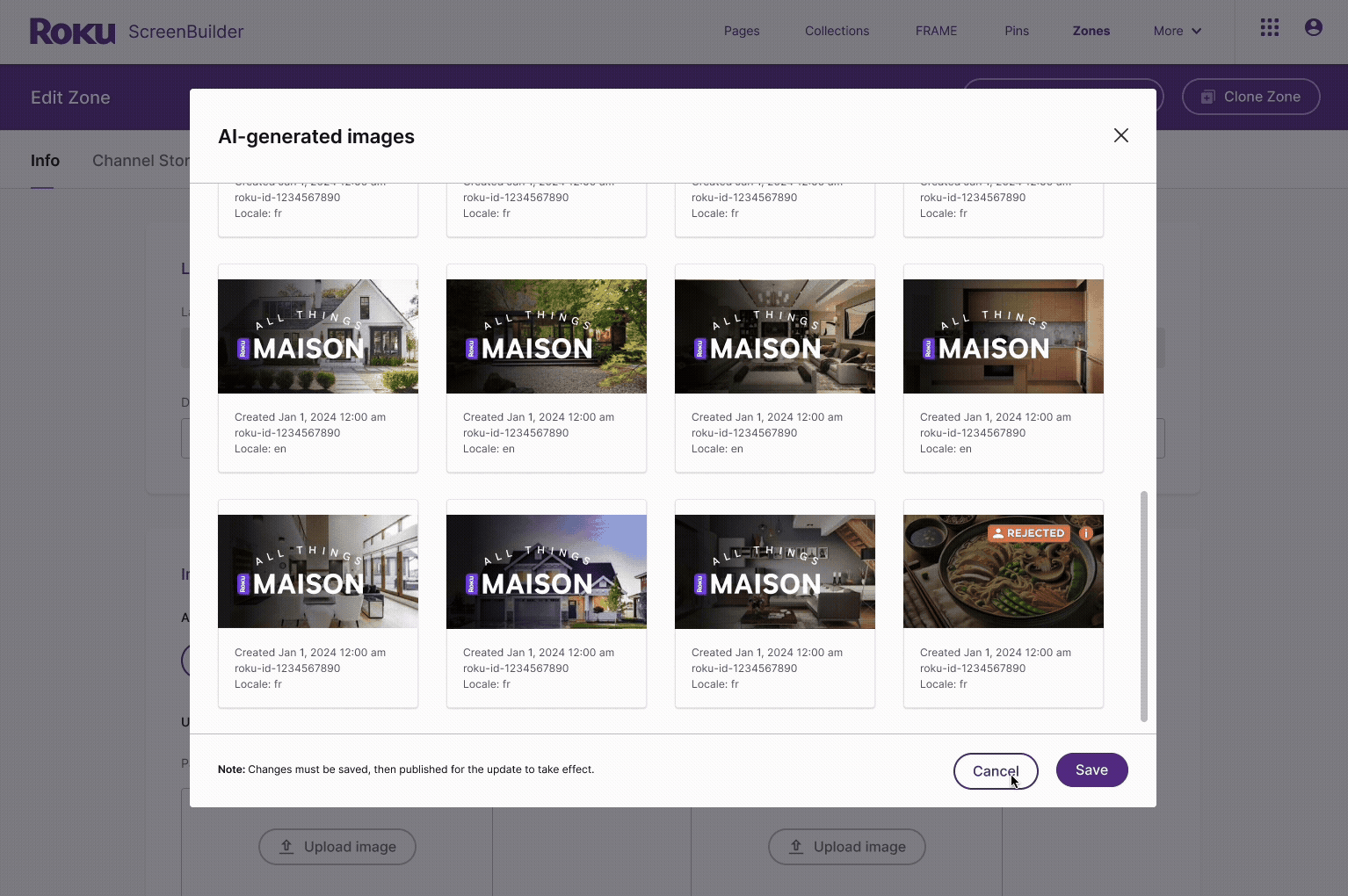
Task: Select wooden kitchen MAISON thumbnail, locale en
Action: pos(1004,336)
